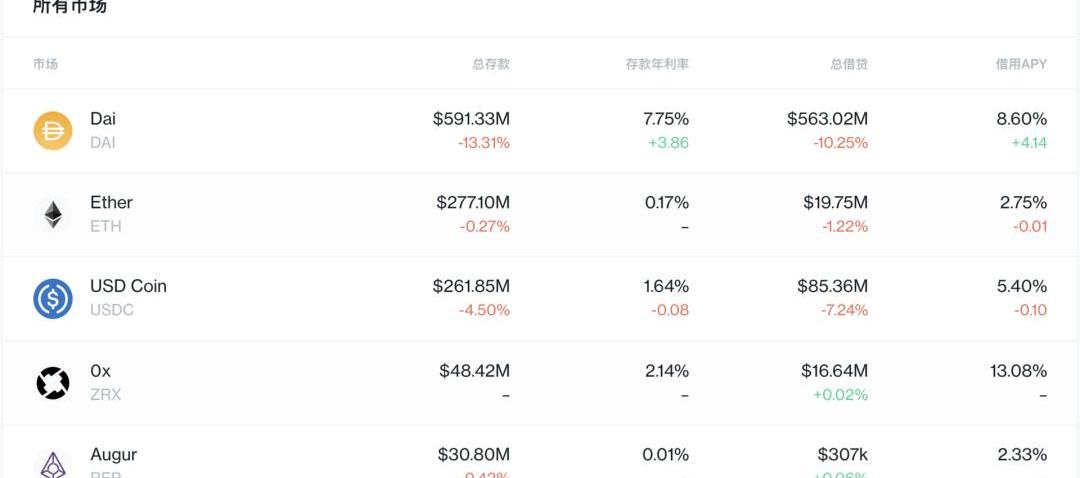Click the USD Coin icon
The width and height of the screenshot is (1080, 478).
pyautogui.click(x=53, y=299)
